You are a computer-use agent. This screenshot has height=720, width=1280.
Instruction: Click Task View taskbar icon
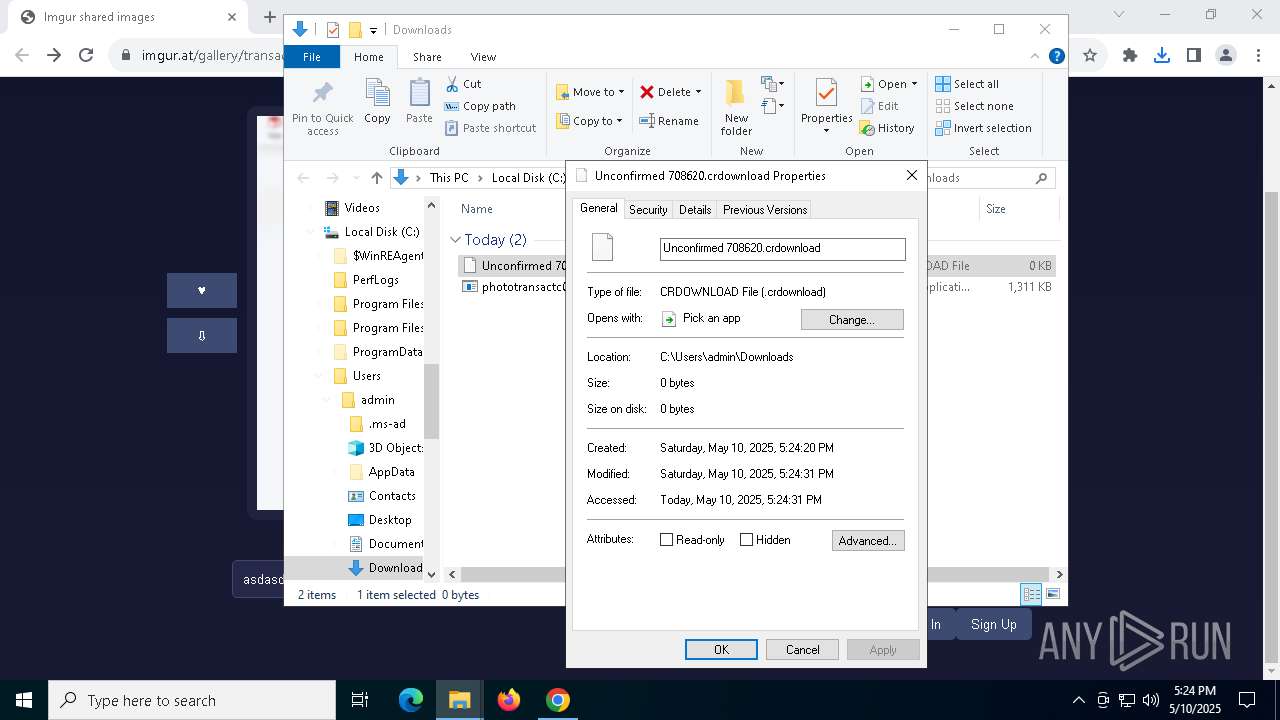coord(360,700)
